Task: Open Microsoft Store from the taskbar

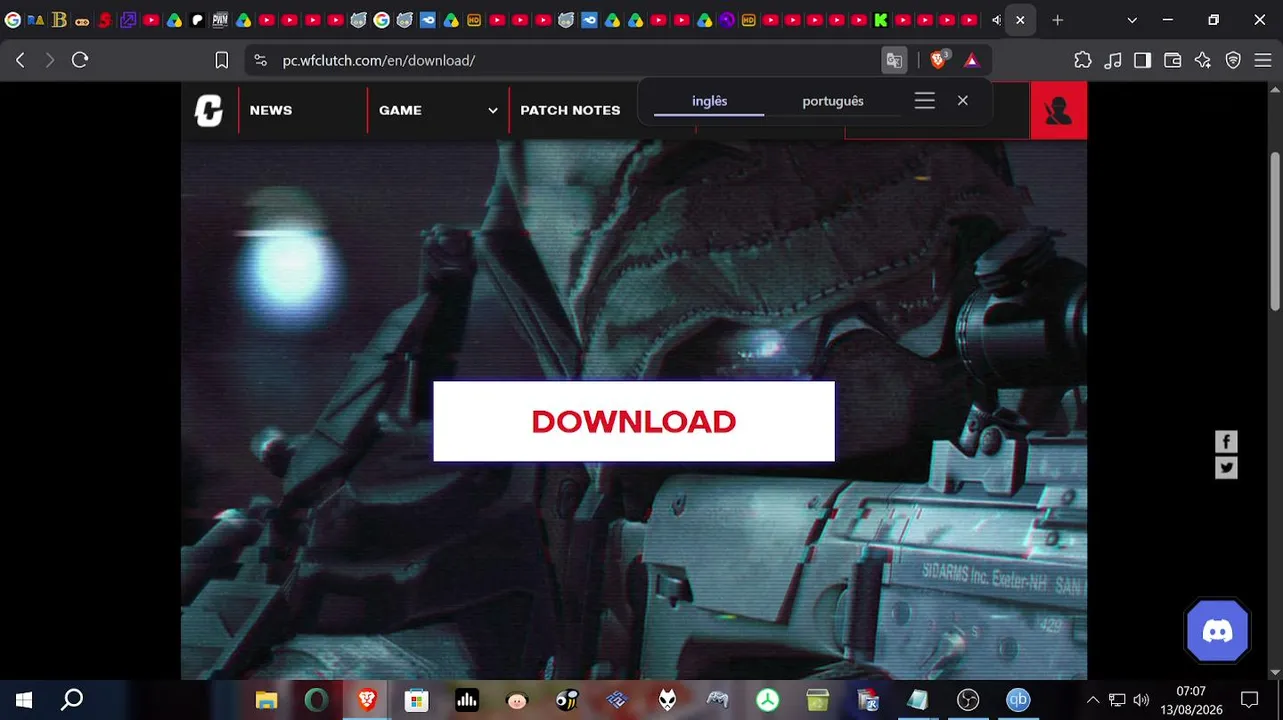Action: [416, 700]
